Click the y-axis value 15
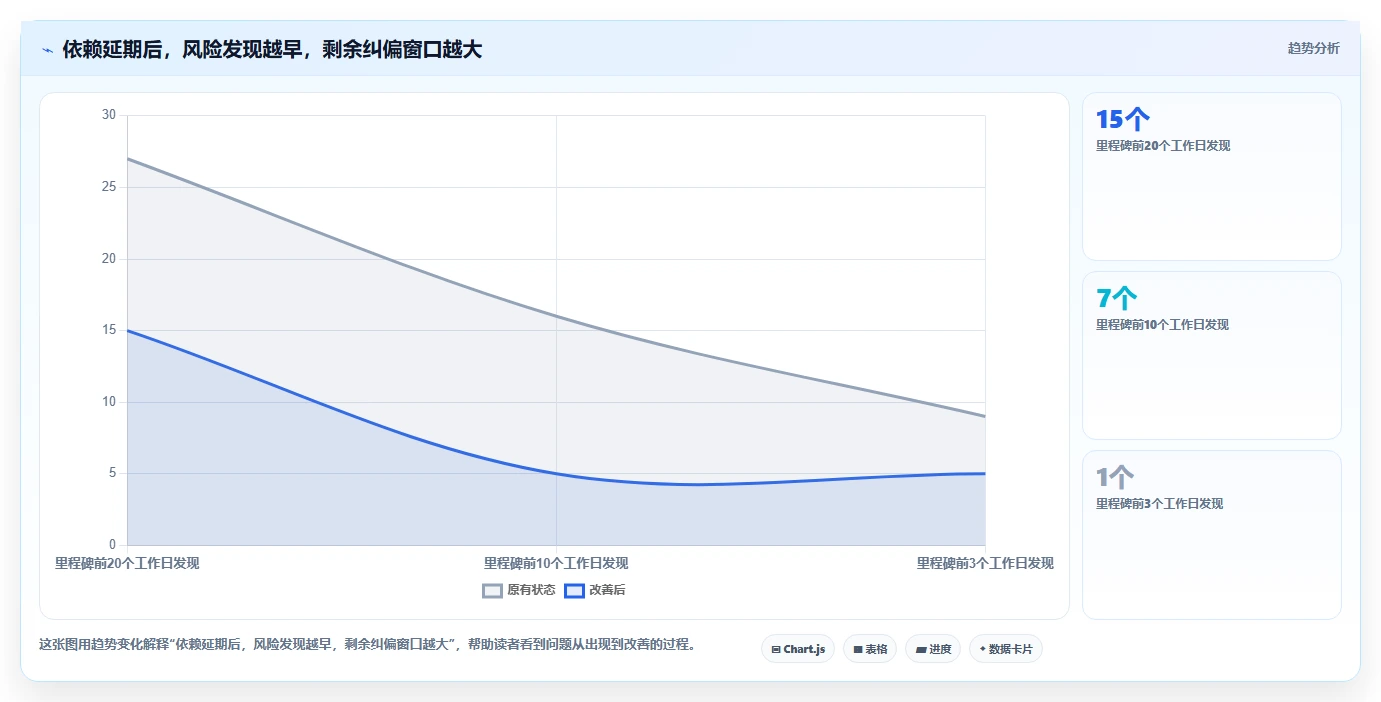 coord(109,330)
